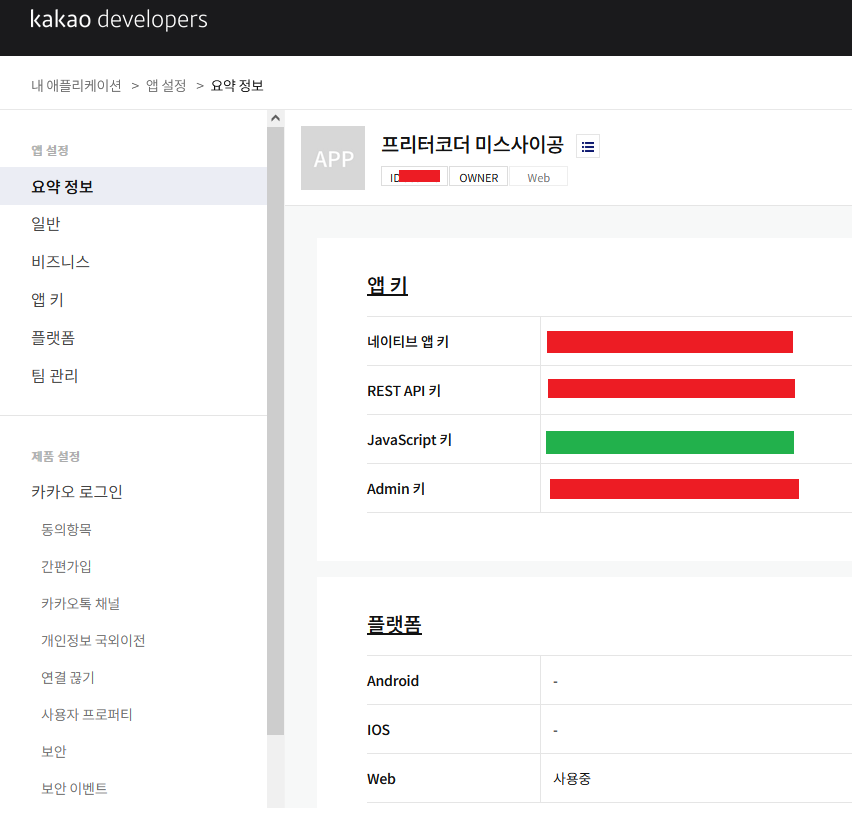852x834 pixels.
Task: Click the kakao developers logo
Action: [118, 20]
